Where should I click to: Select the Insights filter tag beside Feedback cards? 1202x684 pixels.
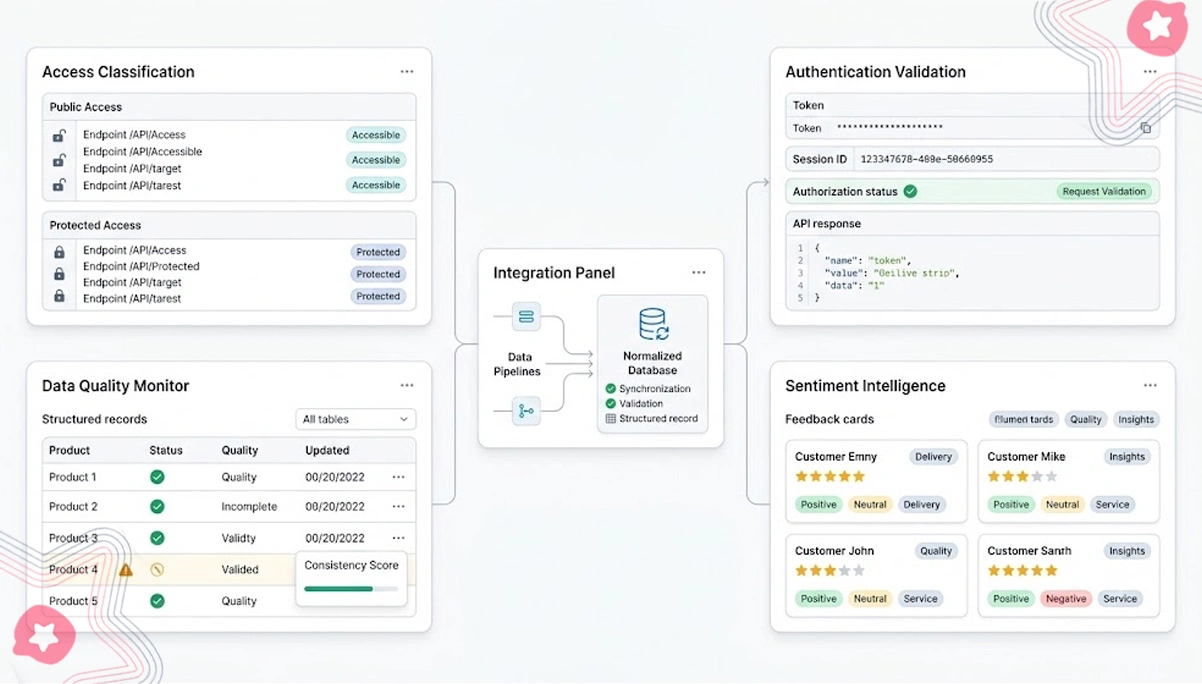(1136, 420)
